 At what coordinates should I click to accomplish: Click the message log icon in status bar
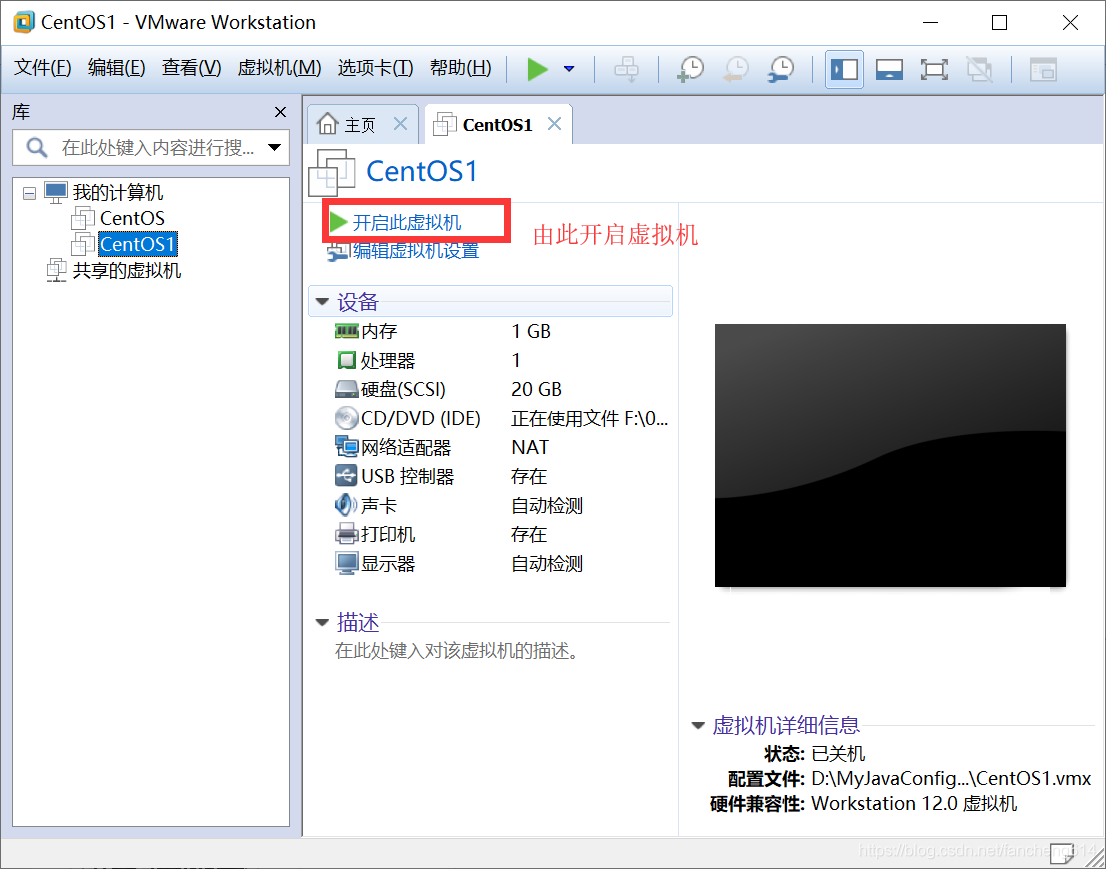1062,852
